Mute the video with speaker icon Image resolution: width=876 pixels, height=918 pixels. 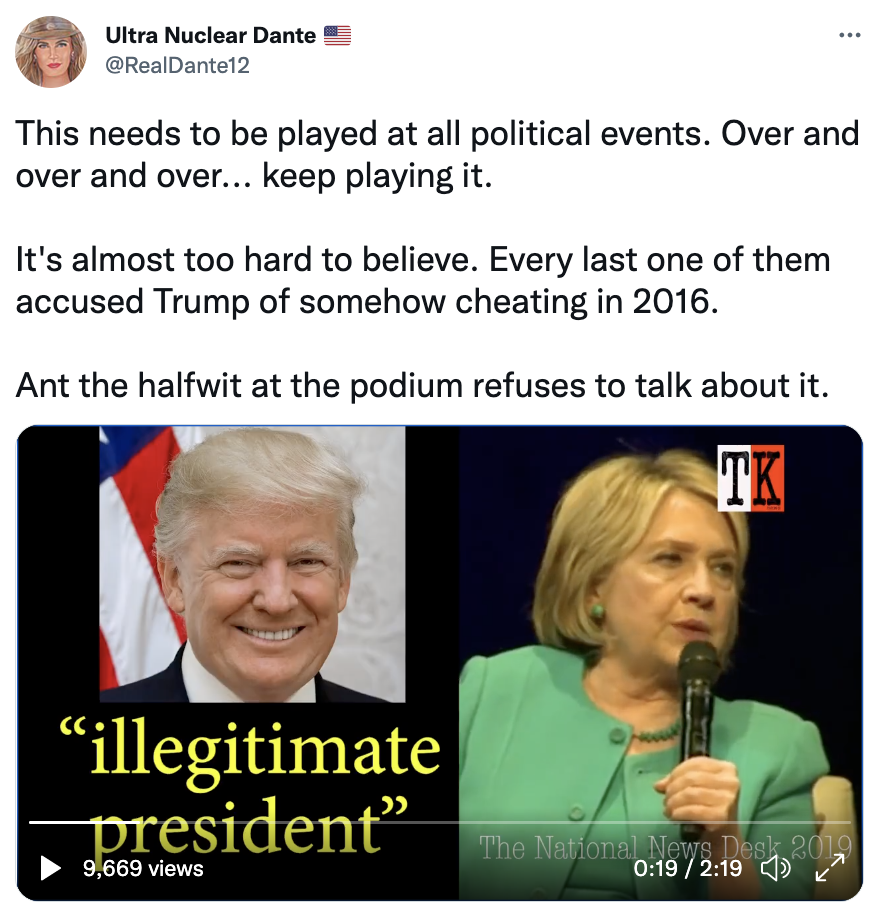775,868
